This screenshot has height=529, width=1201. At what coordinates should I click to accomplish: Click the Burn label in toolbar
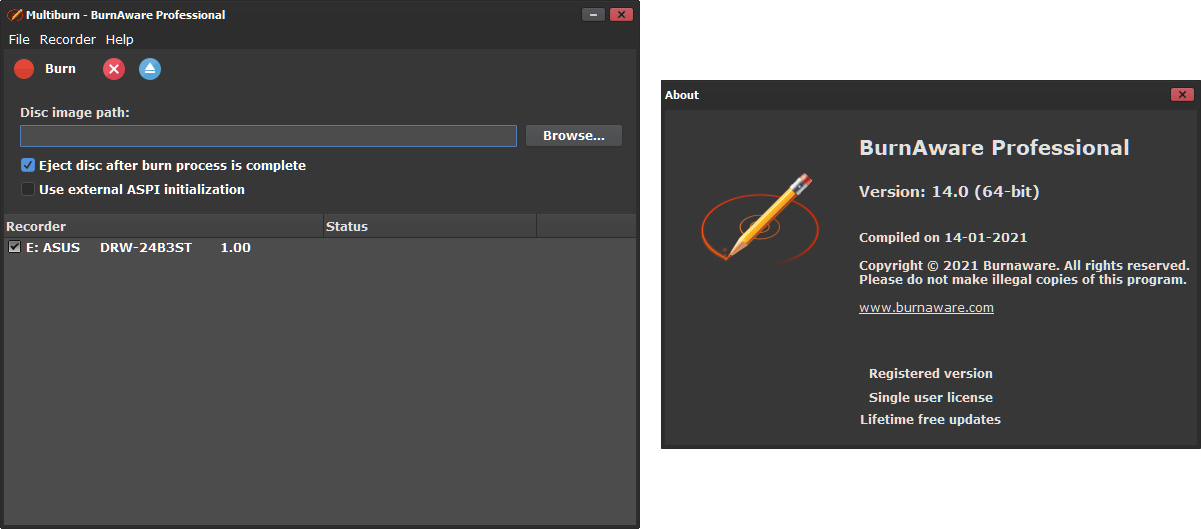coord(60,69)
